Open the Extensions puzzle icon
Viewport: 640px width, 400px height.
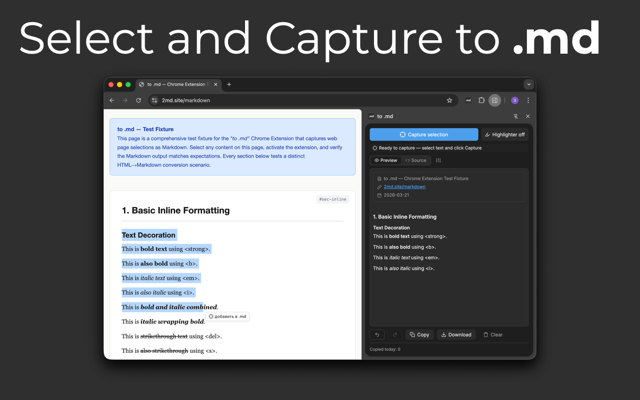tap(481, 100)
